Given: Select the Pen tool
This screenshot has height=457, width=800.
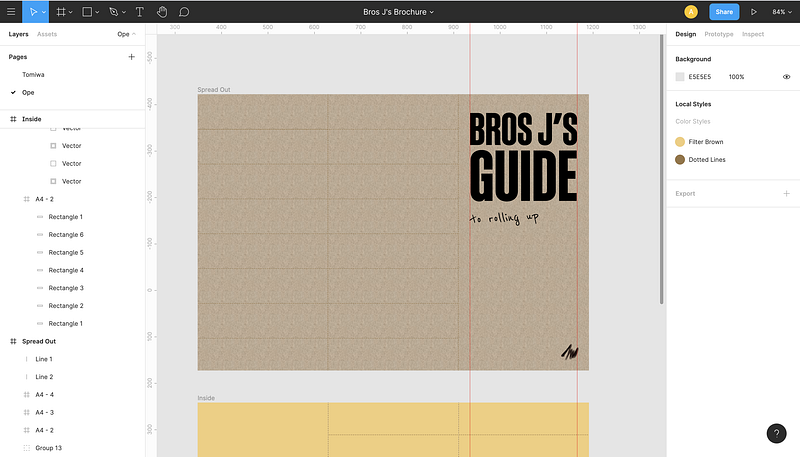Looking at the screenshot, I should point(113,12).
